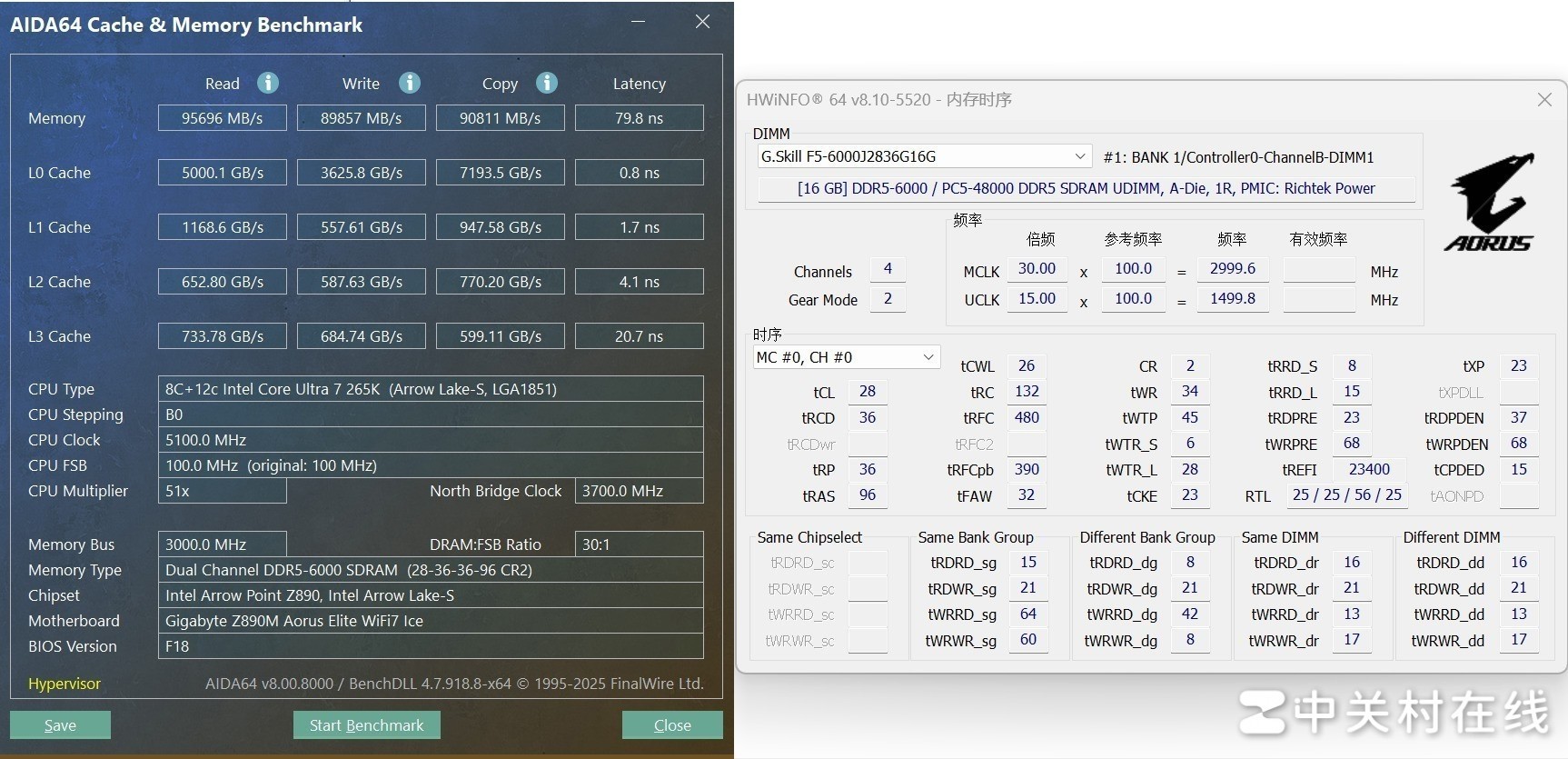Click the L1 Cache Write 557.61 GB/s field
Image resolution: width=1568 pixels, height=759 pixels.
pyautogui.click(x=362, y=227)
